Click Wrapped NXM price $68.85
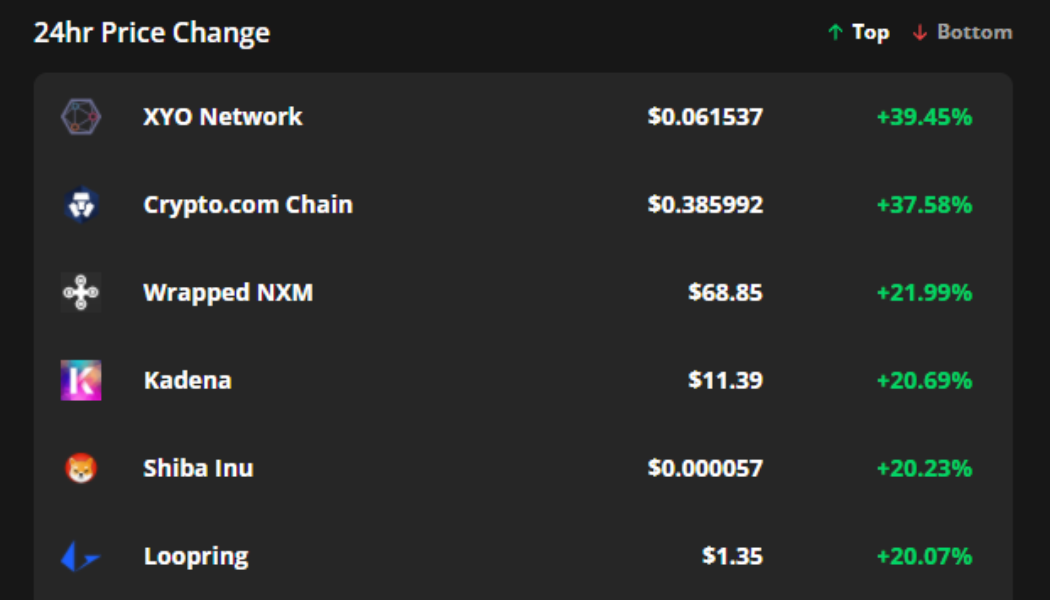 pyautogui.click(x=725, y=293)
